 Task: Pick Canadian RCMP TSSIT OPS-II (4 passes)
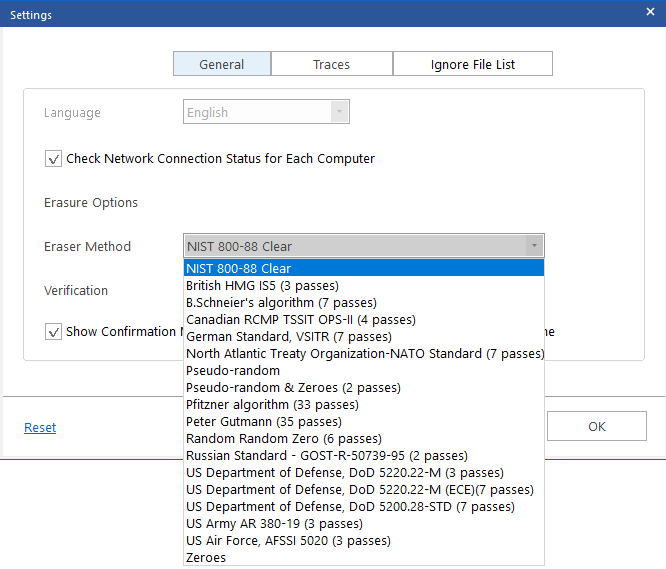coord(364,319)
